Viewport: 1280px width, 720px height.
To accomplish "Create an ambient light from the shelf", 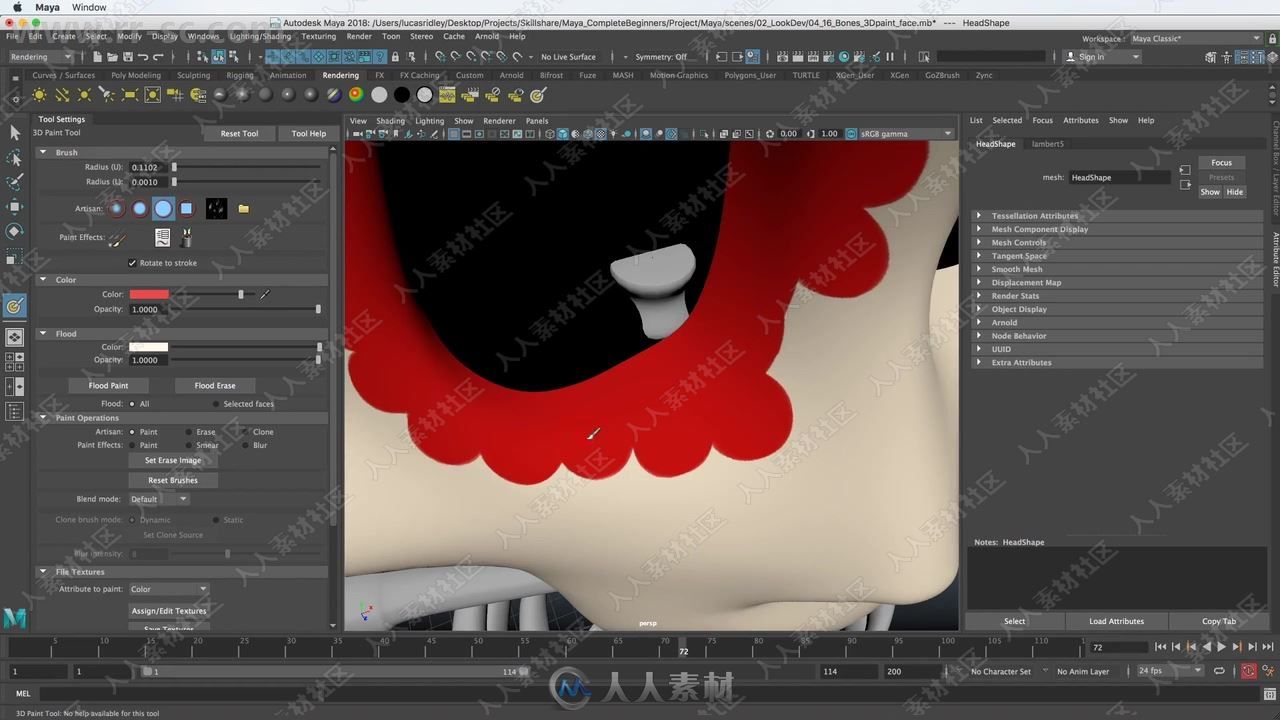I will 39,95.
